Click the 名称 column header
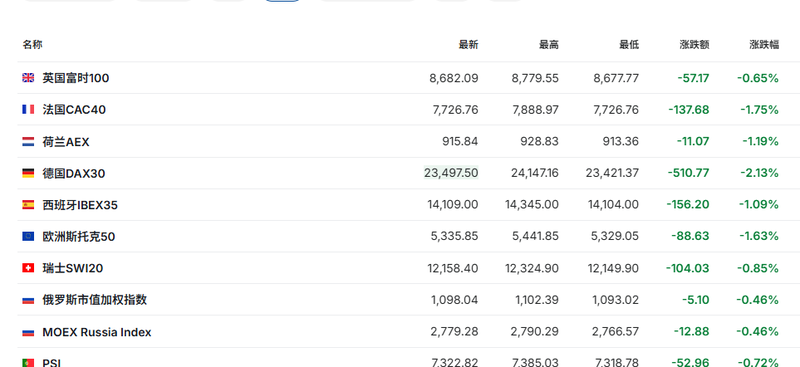 [32, 45]
